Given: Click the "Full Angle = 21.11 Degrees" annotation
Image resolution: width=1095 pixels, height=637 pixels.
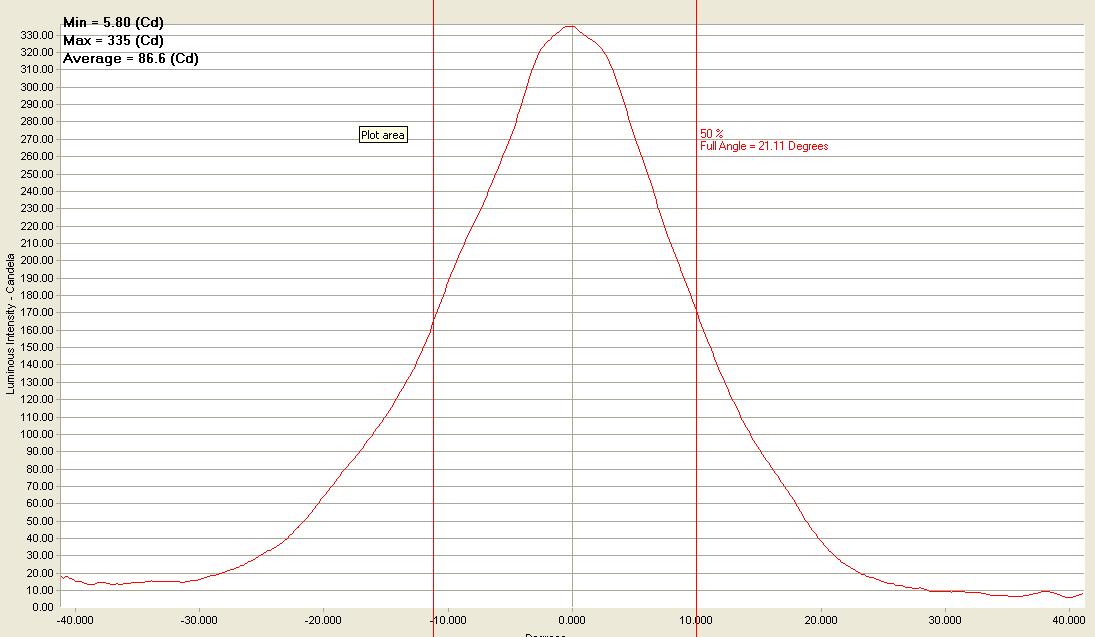Looking at the screenshot, I should (x=764, y=147).
